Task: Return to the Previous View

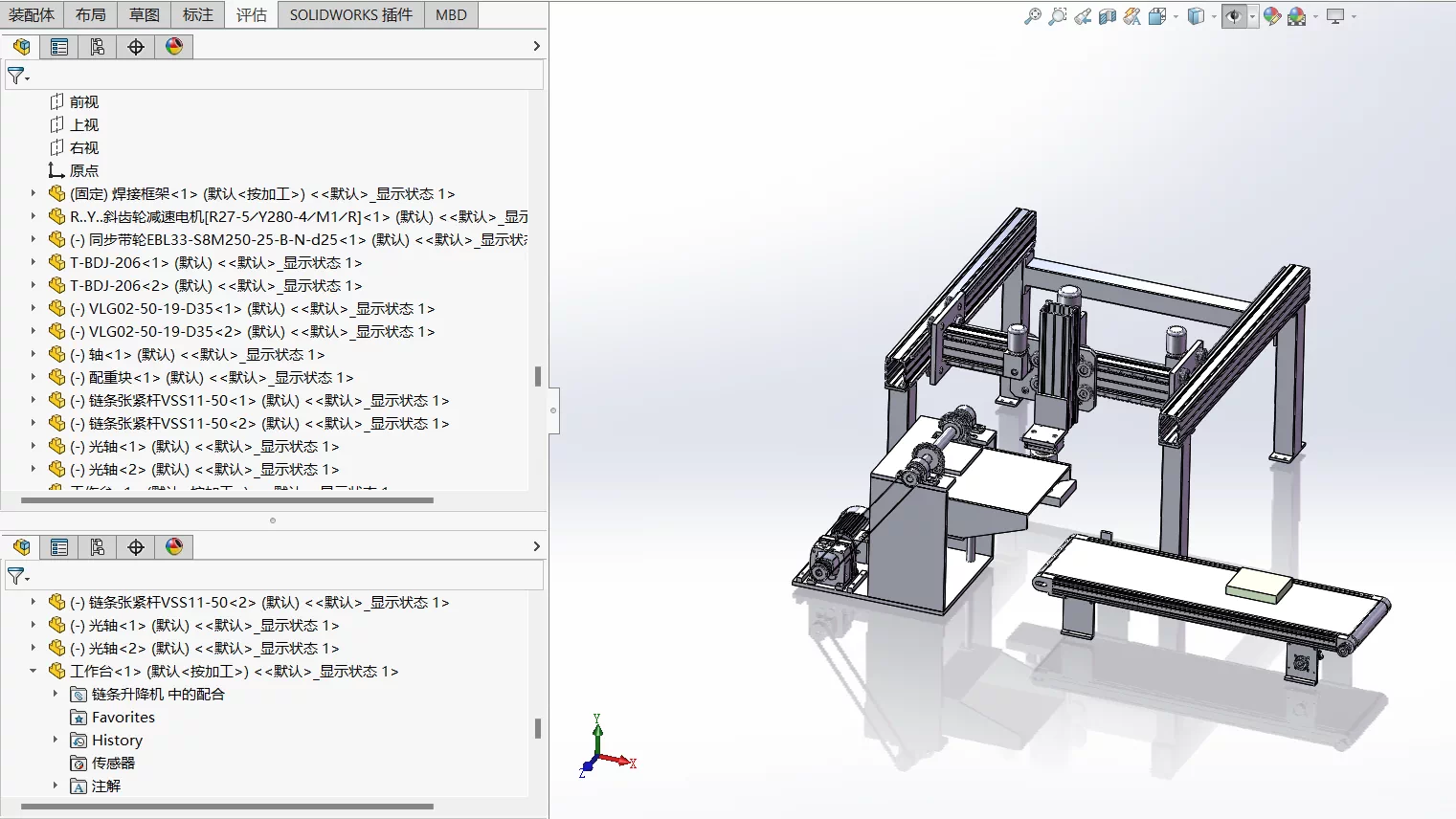Action: click(x=1083, y=16)
